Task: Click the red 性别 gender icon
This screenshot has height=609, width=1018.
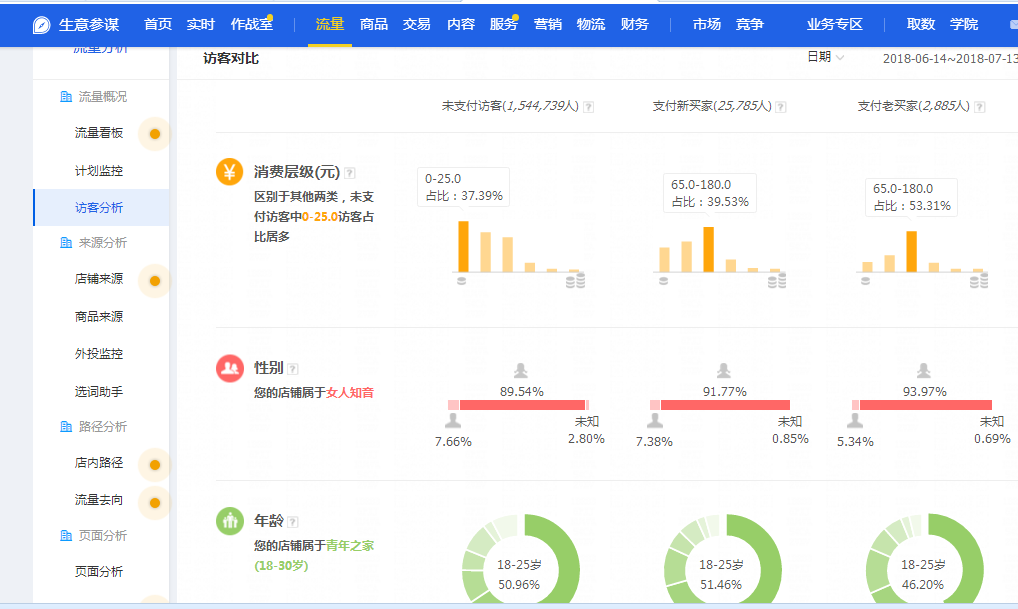Action: pos(230,368)
